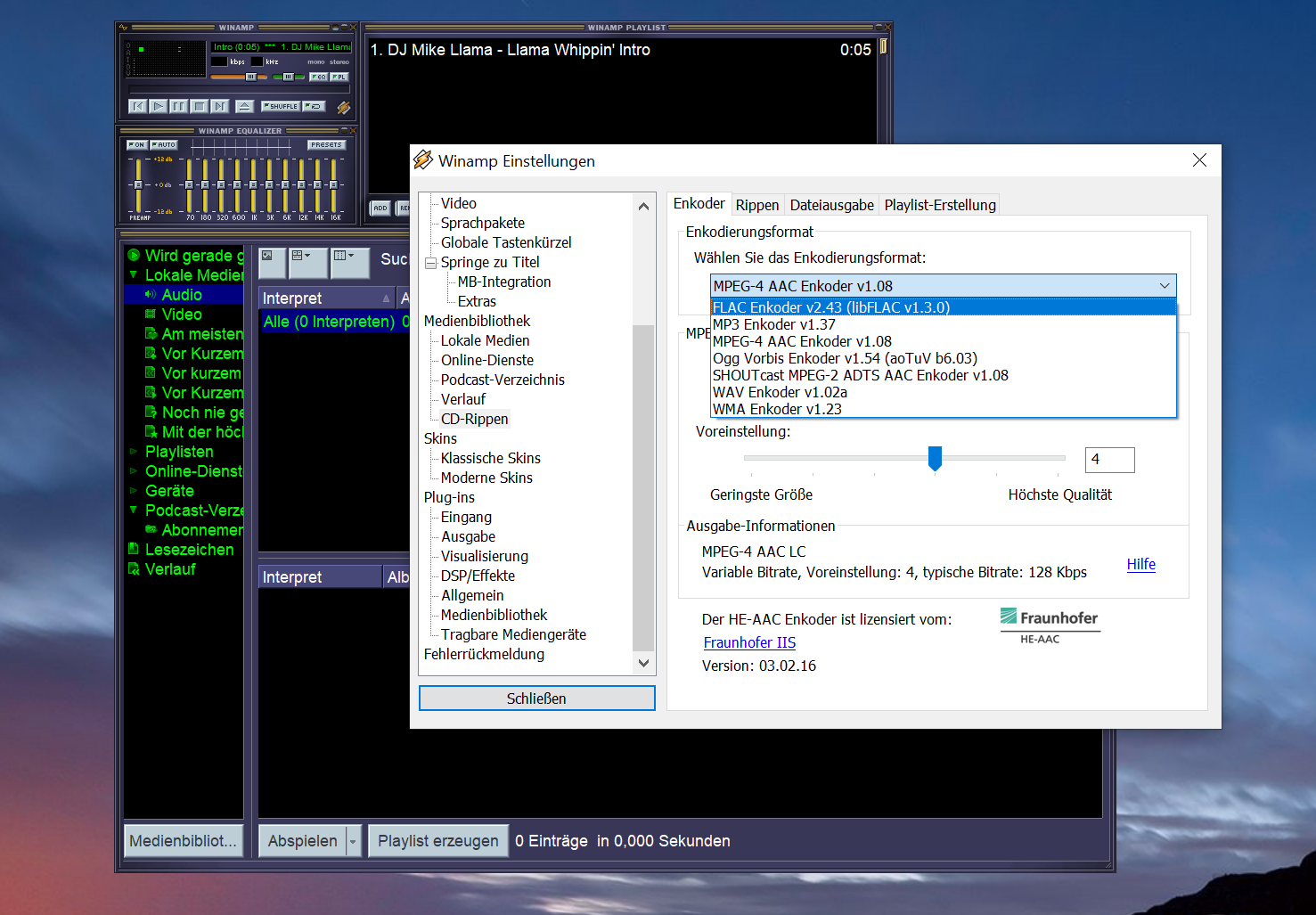Click the Schließen button
The width and height of the screenshot is (1316, 915).
click(536, 699)
